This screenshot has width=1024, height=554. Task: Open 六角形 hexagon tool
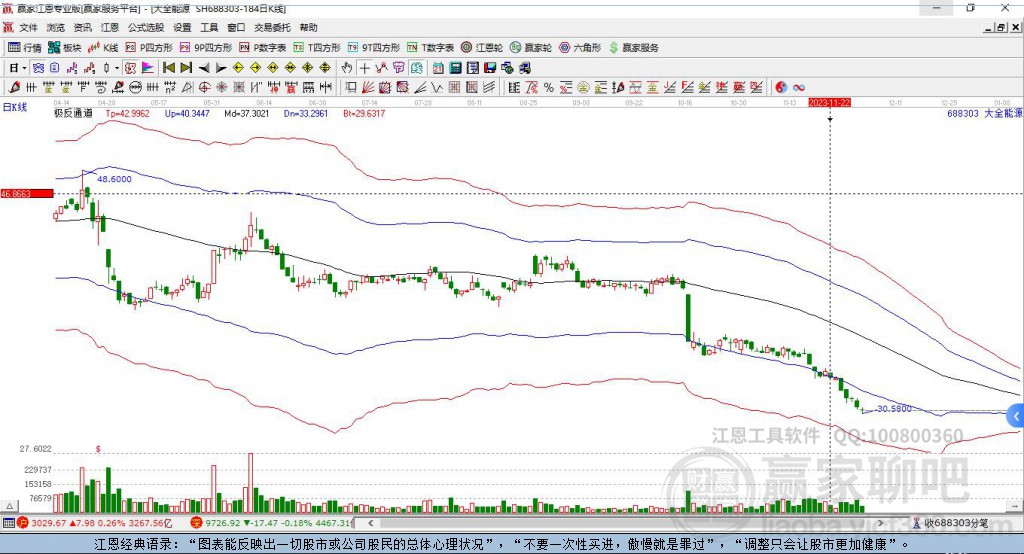(580, 48)
